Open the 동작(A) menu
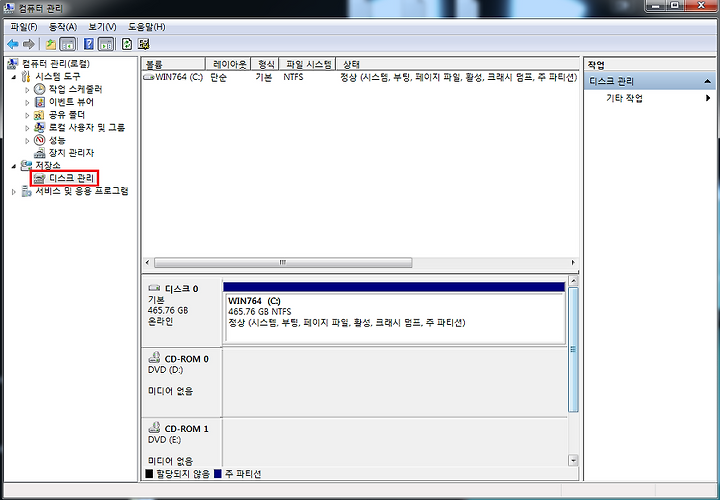 point(63,27)
